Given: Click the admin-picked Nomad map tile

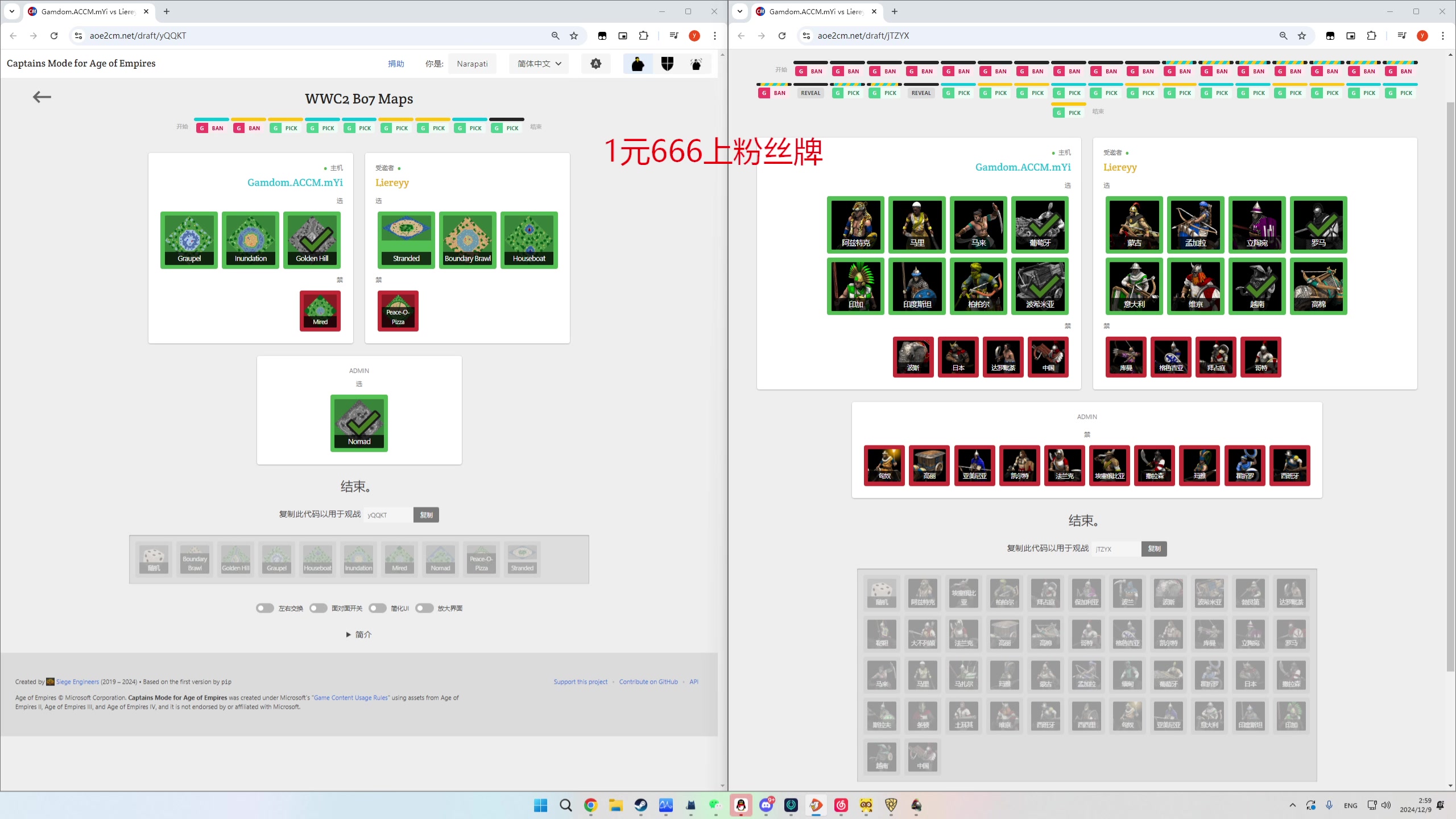Looking at the screenshot, I should 359,423.
